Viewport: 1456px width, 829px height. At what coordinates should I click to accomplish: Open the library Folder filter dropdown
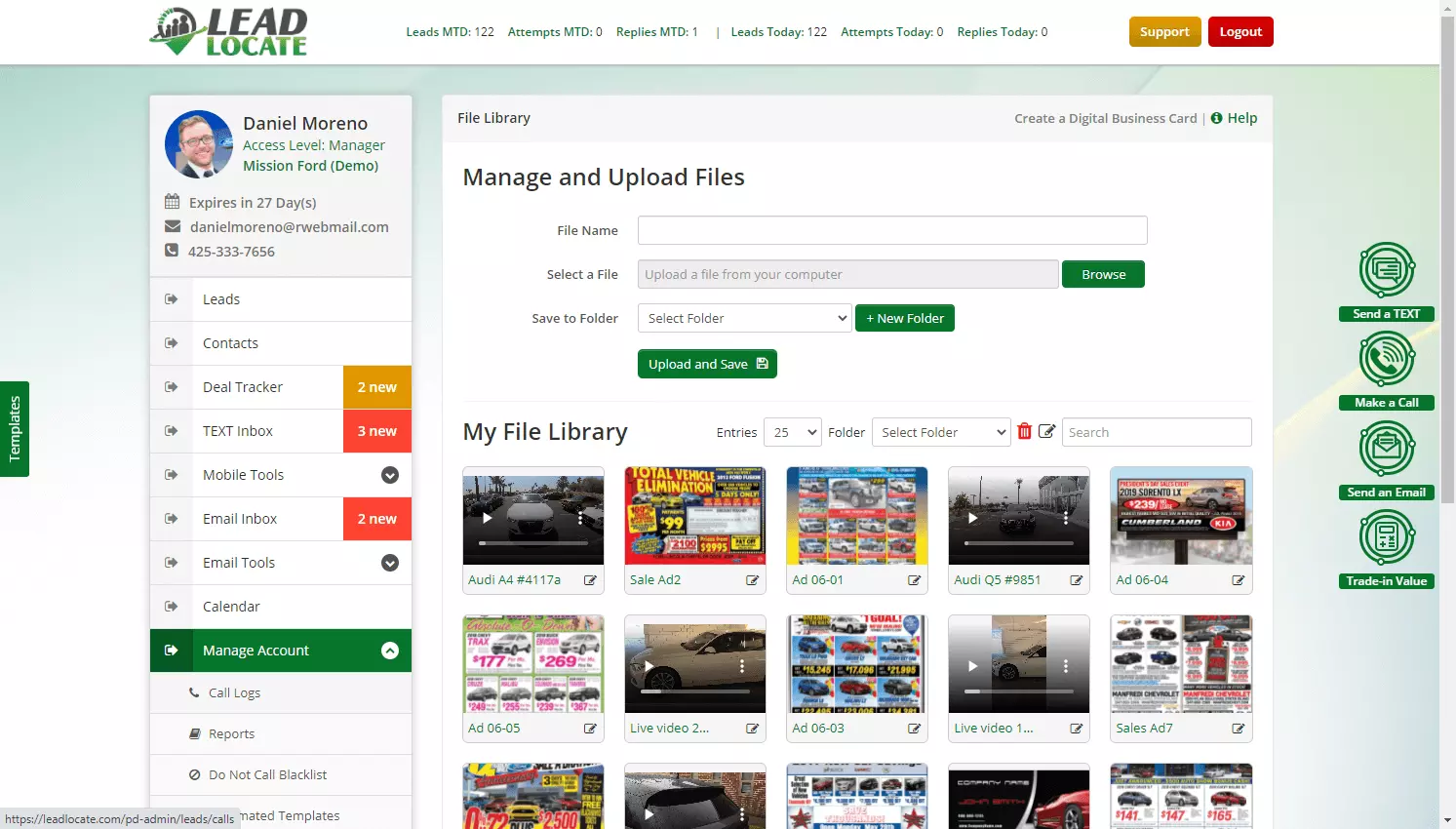click(x=941, y=432)
